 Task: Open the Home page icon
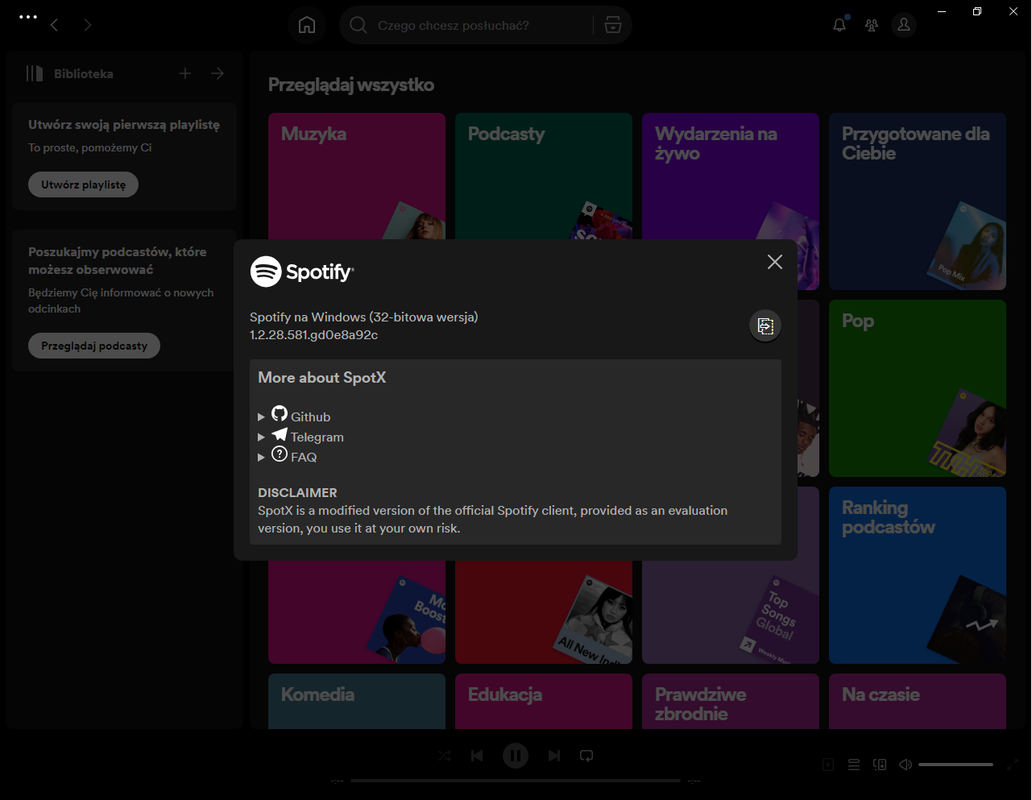(x=307, y=25)
